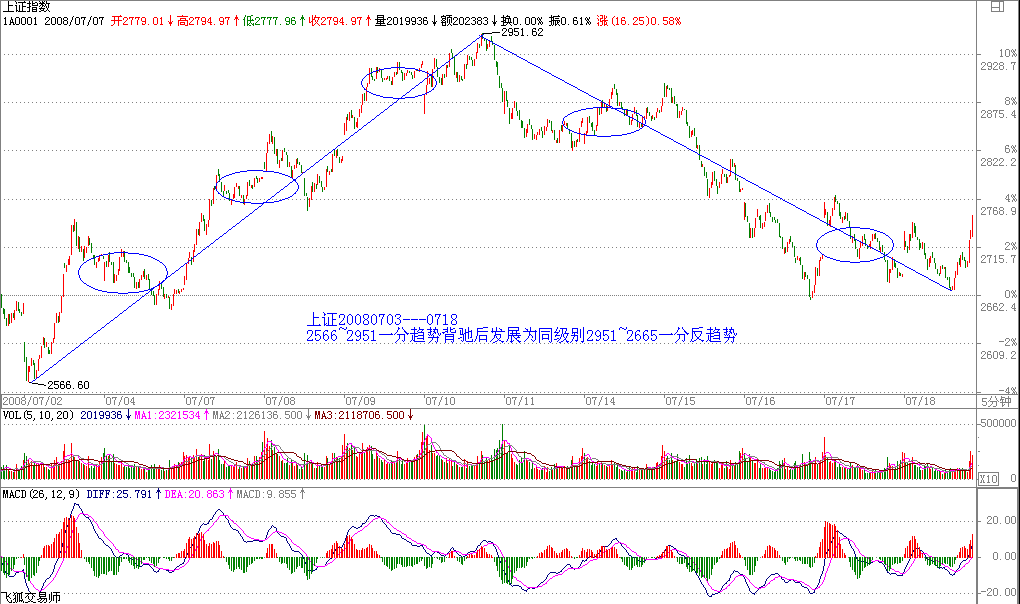
Task: Click the 2008/07/02 start date marker
Action: pos(32,400)
